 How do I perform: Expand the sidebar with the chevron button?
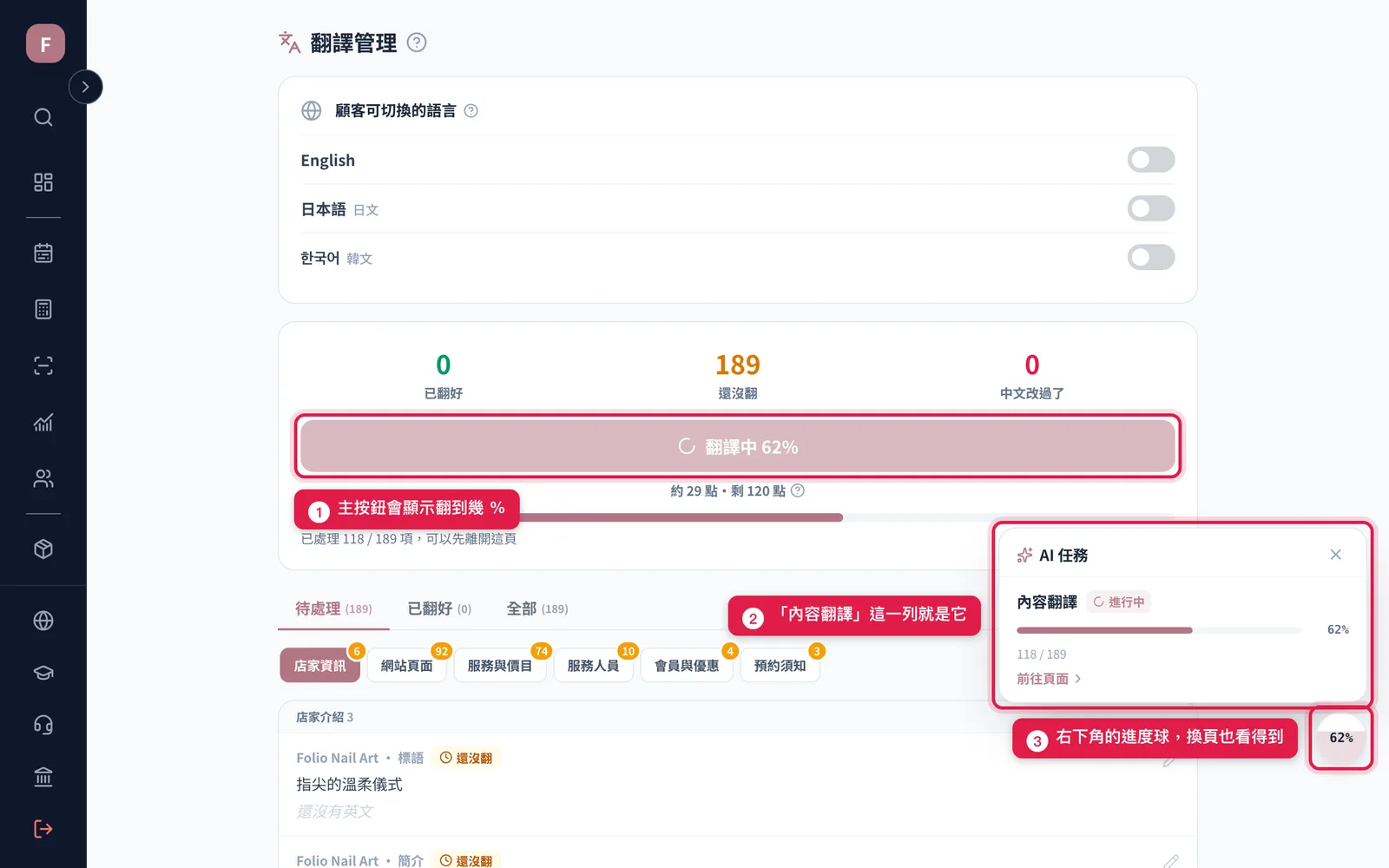85,87
